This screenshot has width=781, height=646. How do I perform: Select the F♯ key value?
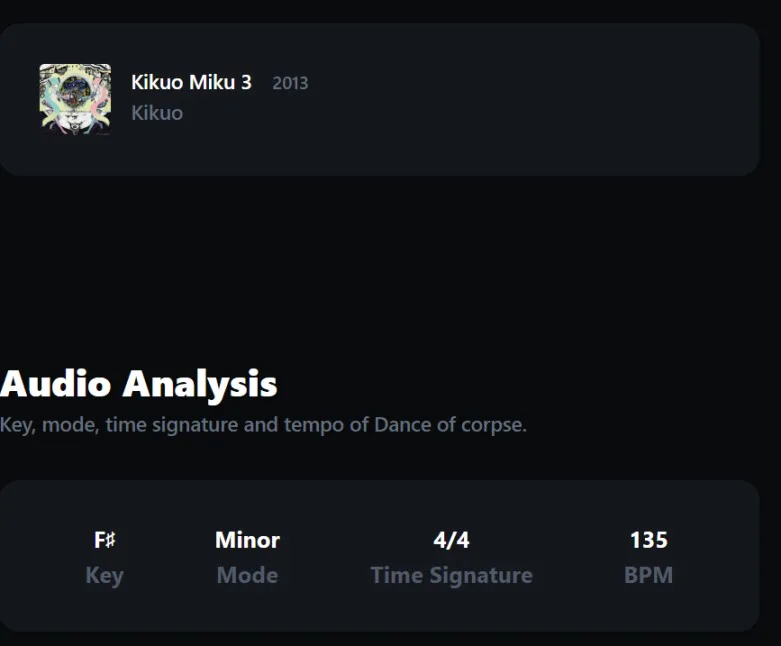(105, 540)
